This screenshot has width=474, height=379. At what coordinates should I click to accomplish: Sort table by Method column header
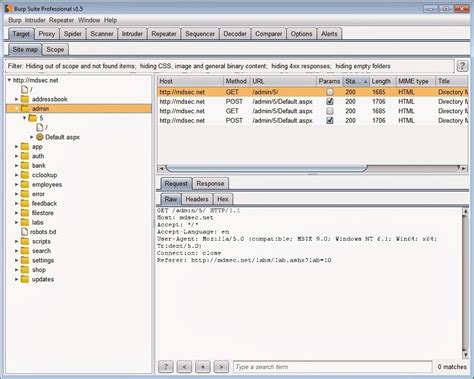pyautogui.click(x=236, y=81)
